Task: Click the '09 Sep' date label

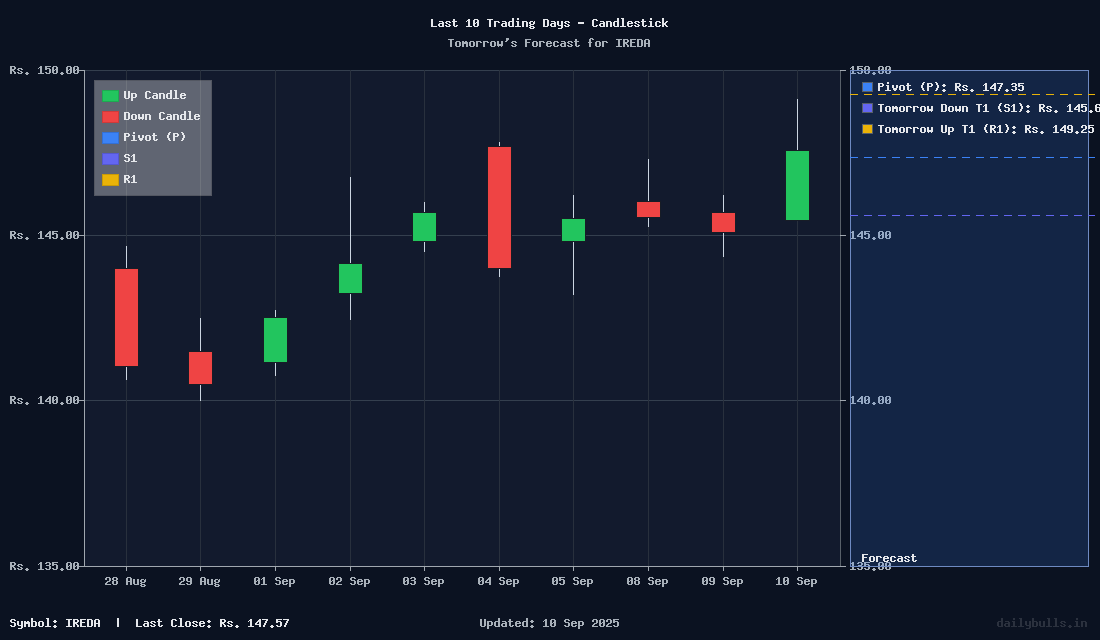Action: tap(722, 581)
